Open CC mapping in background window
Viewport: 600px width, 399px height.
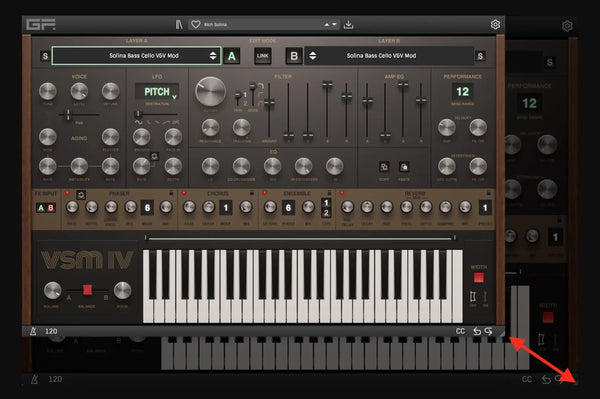pyautogui.click(x=527, y=379)
